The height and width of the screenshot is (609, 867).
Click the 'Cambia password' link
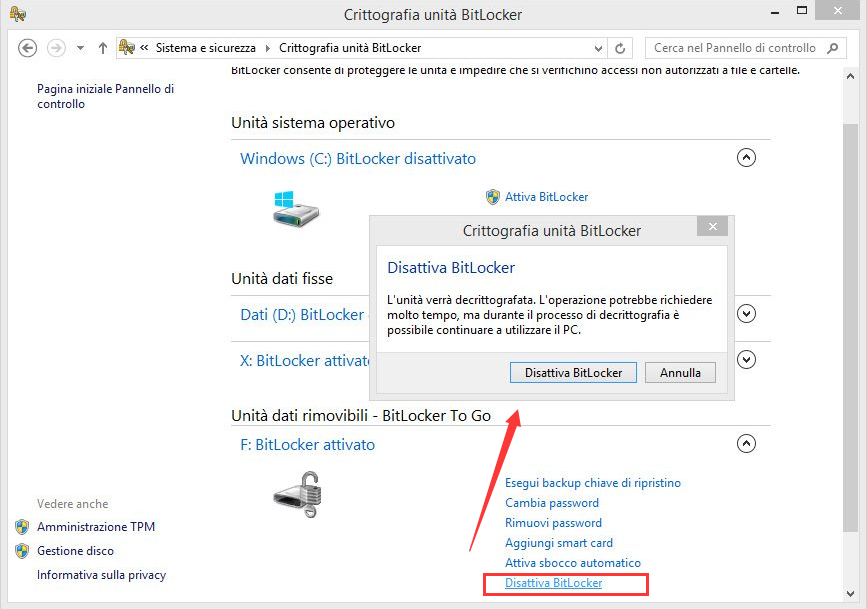551,503
